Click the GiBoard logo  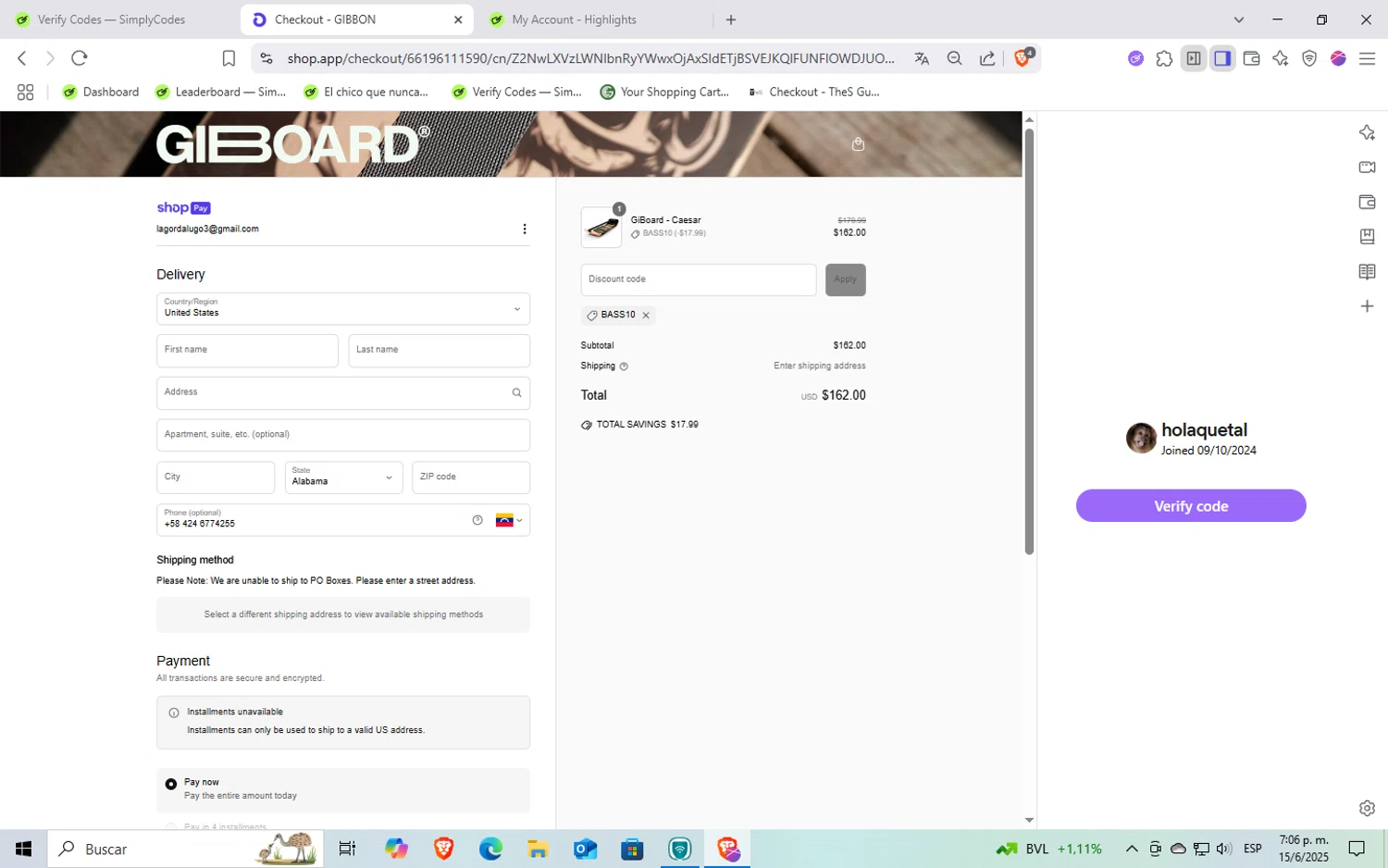292,144
